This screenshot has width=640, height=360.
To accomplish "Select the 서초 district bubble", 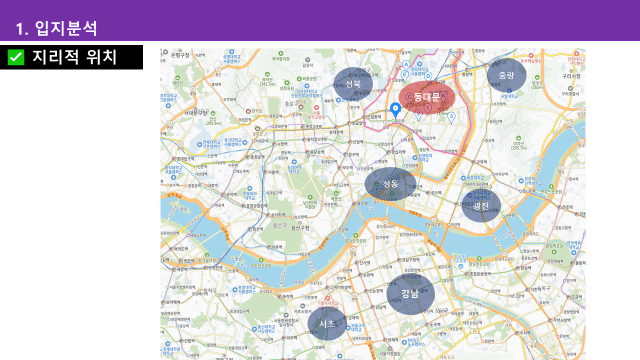I will (327, 324).
